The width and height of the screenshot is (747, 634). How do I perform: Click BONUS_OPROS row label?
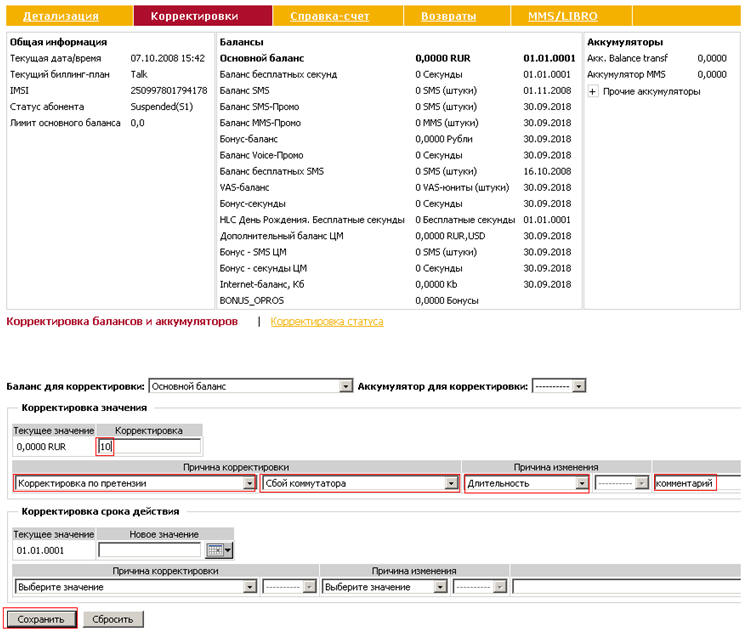252,301
